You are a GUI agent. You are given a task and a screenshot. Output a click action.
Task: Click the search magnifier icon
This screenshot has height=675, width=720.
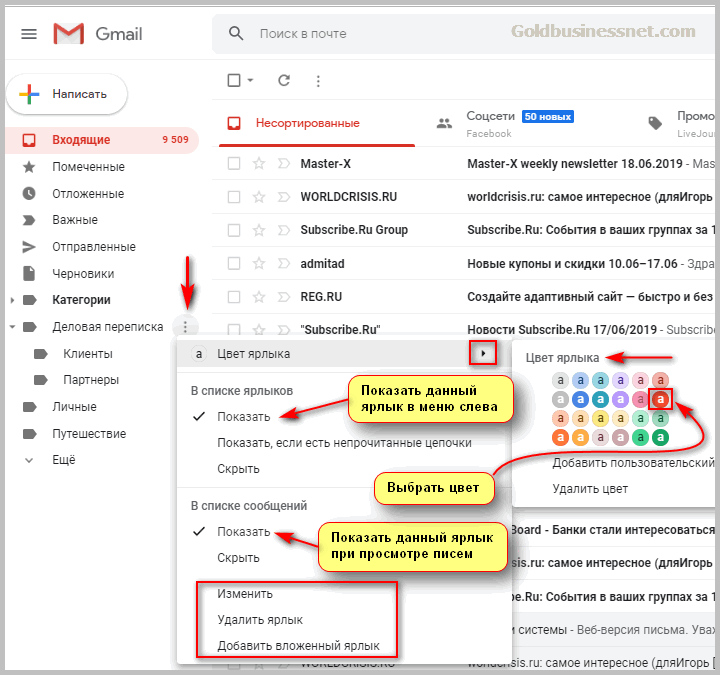236,34
